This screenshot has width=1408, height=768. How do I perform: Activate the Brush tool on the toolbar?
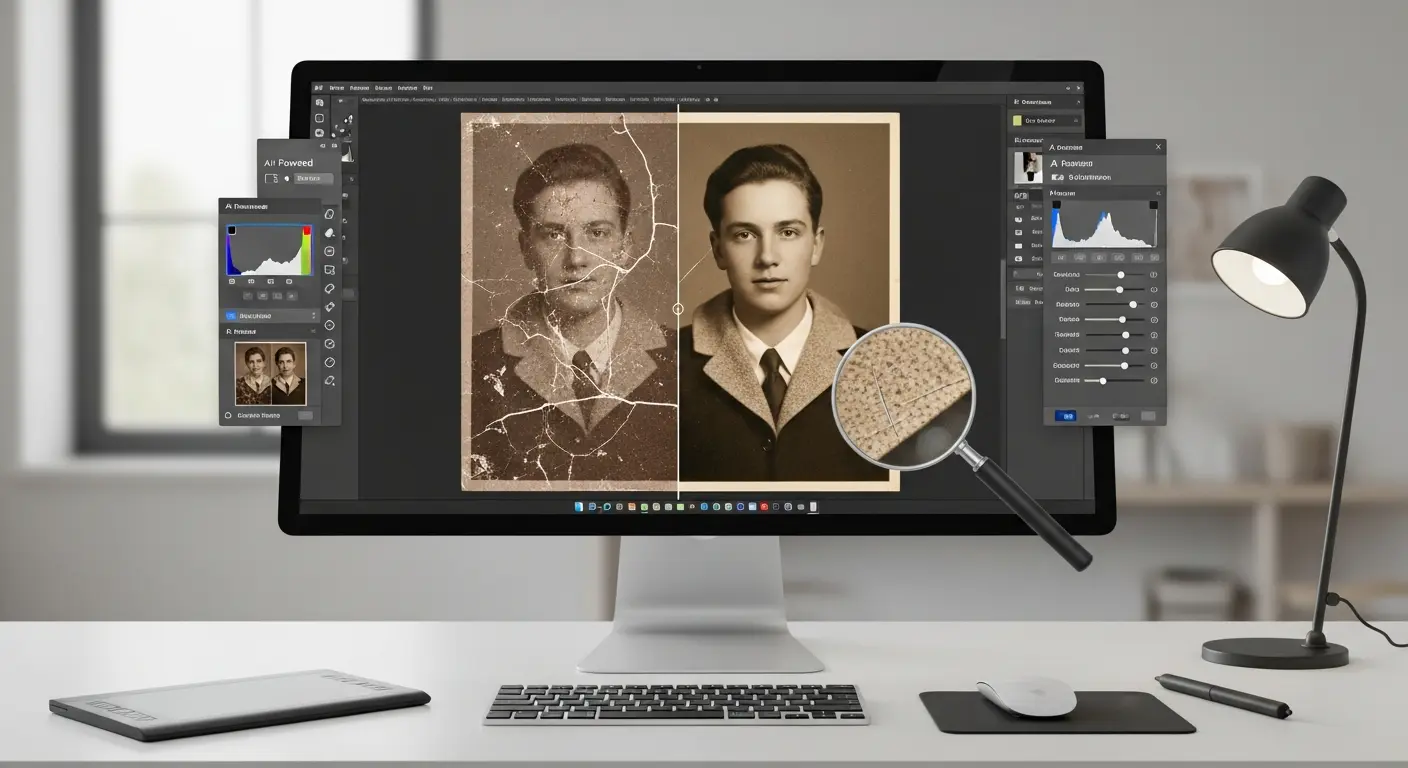point(330,234)
